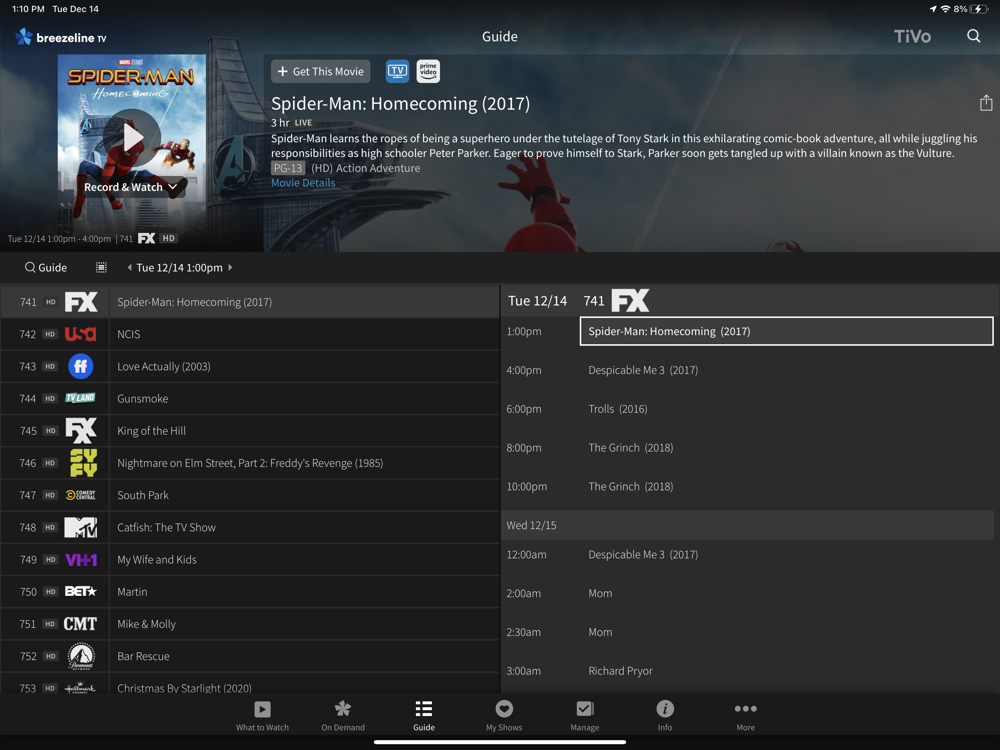This screenshot has width=1000, height=750.
Task: Select Nightmare on Elm Street program
Action: 304,463
